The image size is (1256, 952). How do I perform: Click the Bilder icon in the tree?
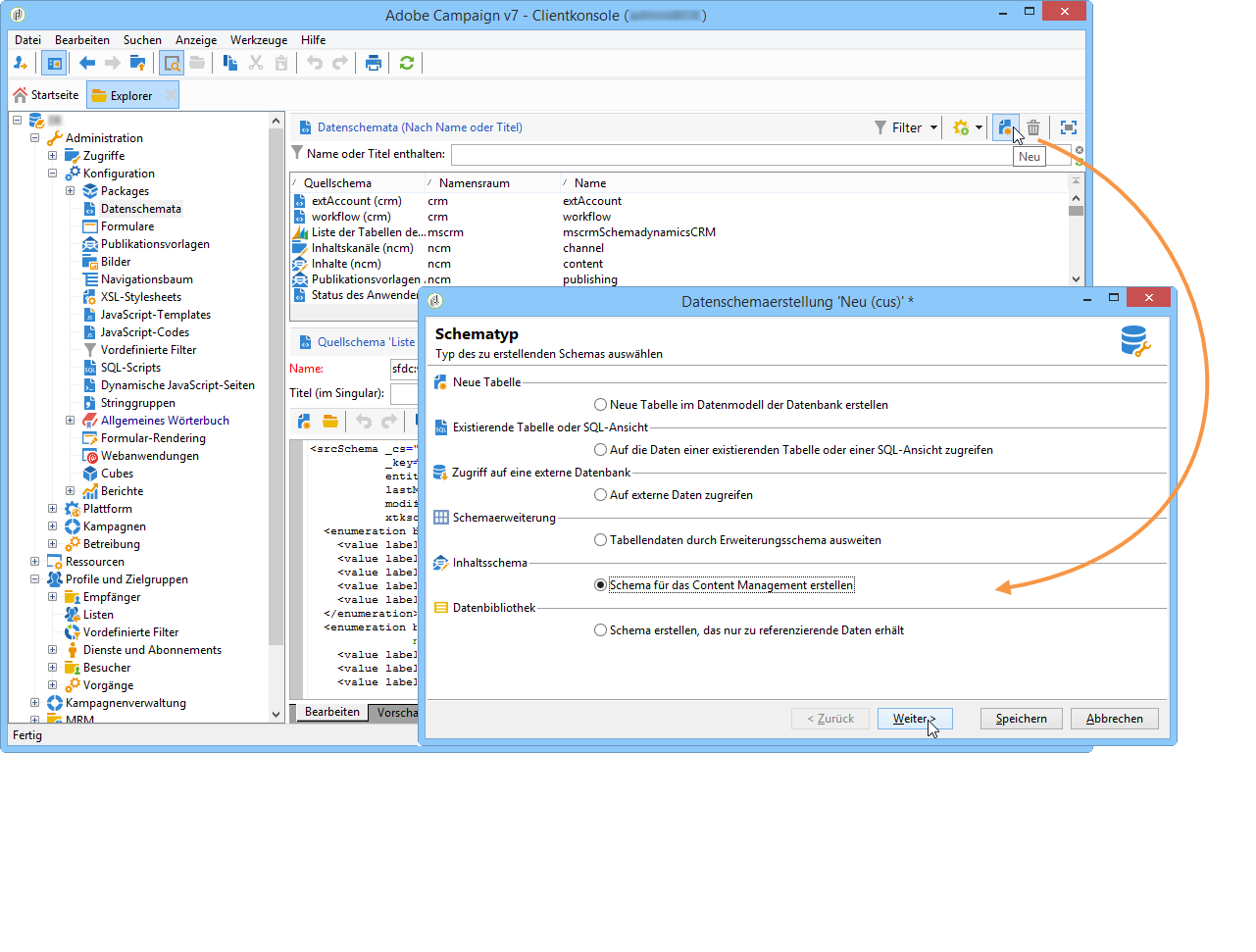(x=90, y=262)
